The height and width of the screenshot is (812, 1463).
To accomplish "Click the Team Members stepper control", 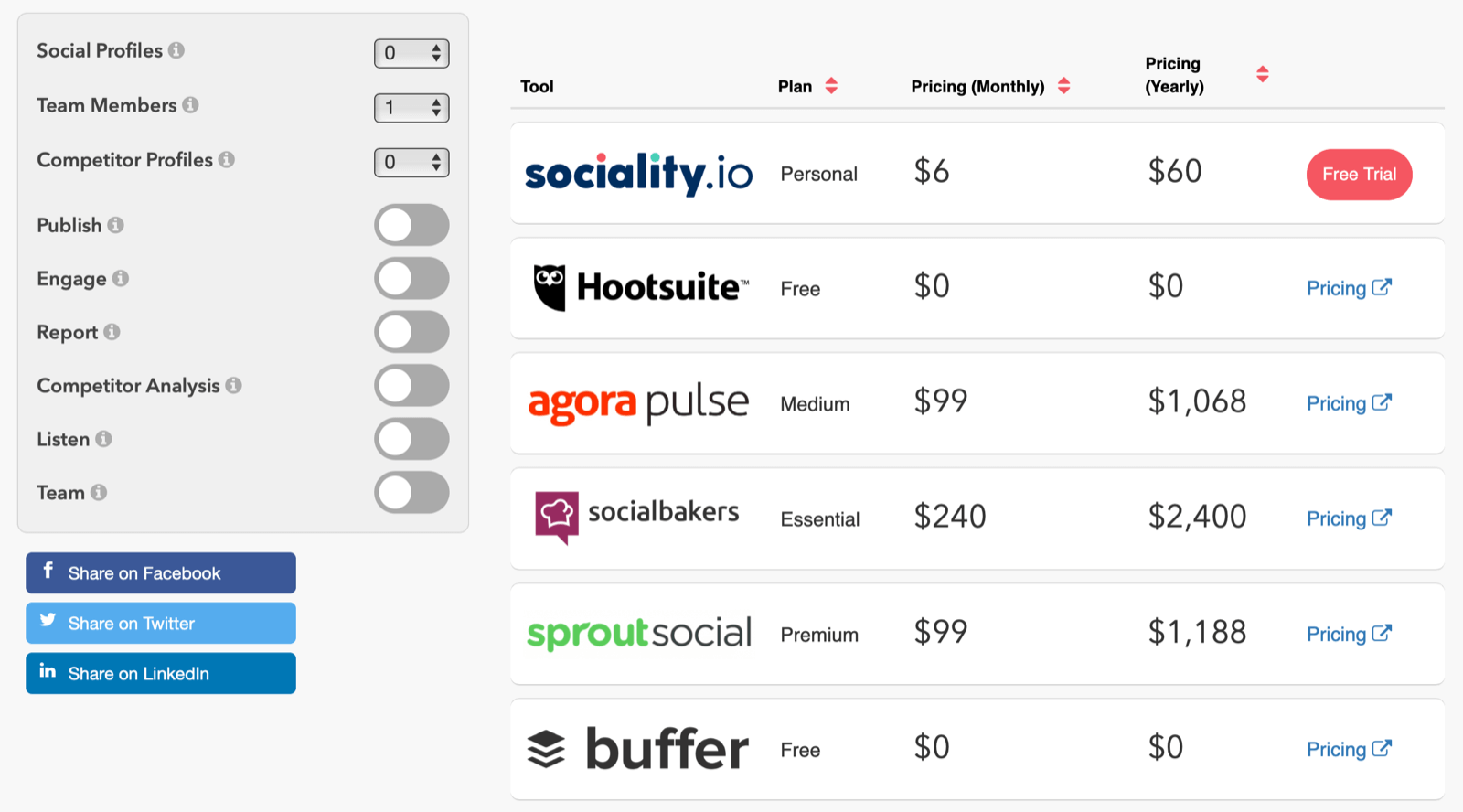I will [x=436, y=108].
